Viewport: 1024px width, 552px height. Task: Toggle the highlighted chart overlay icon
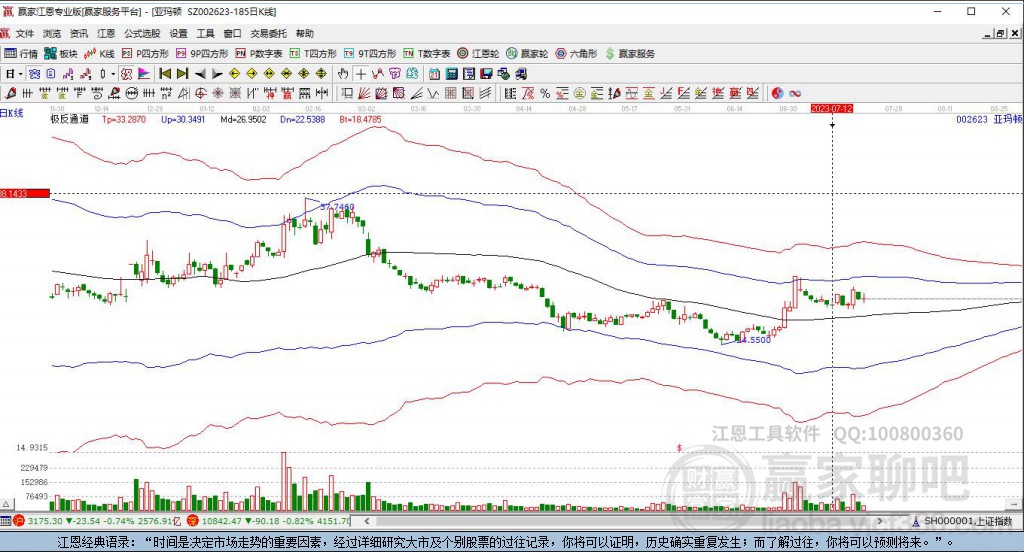pos(126,74)
